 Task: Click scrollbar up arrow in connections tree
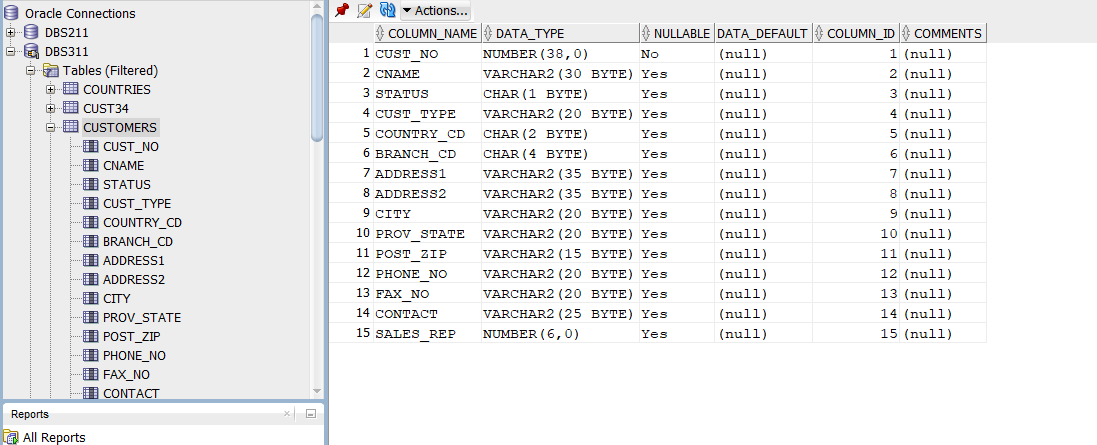[317, 6]
